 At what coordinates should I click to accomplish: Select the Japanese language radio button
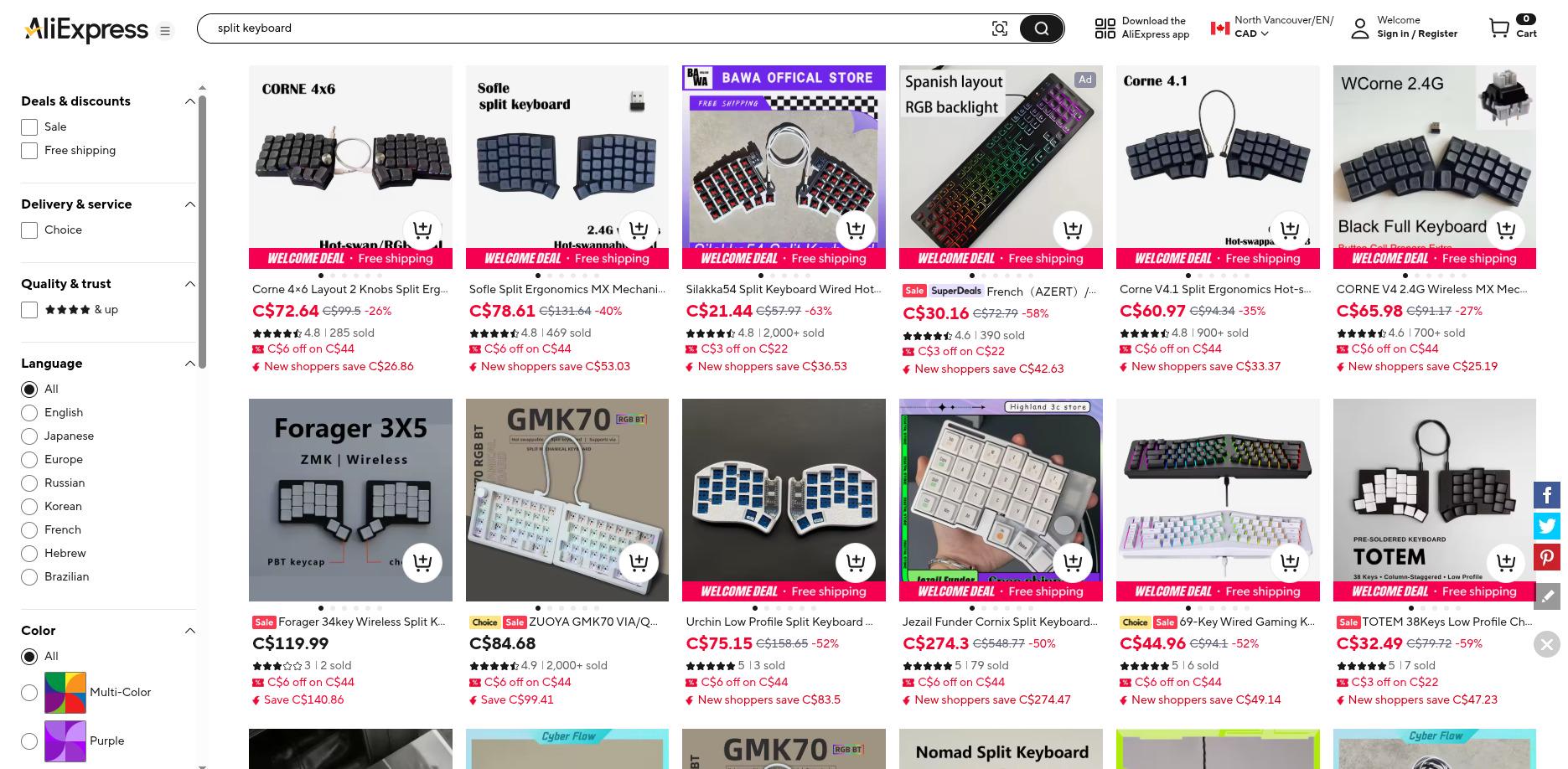29,436
